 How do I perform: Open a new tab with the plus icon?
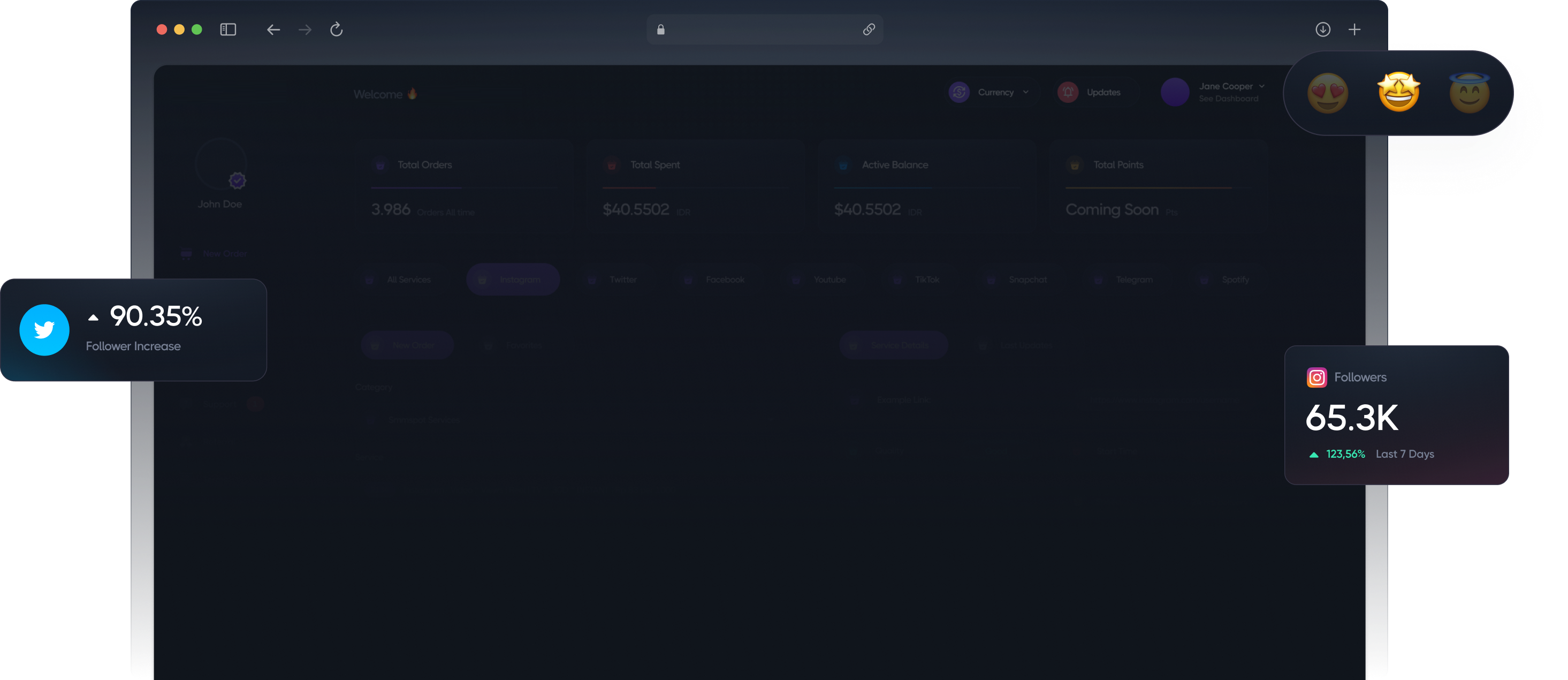pos(1354,29)
